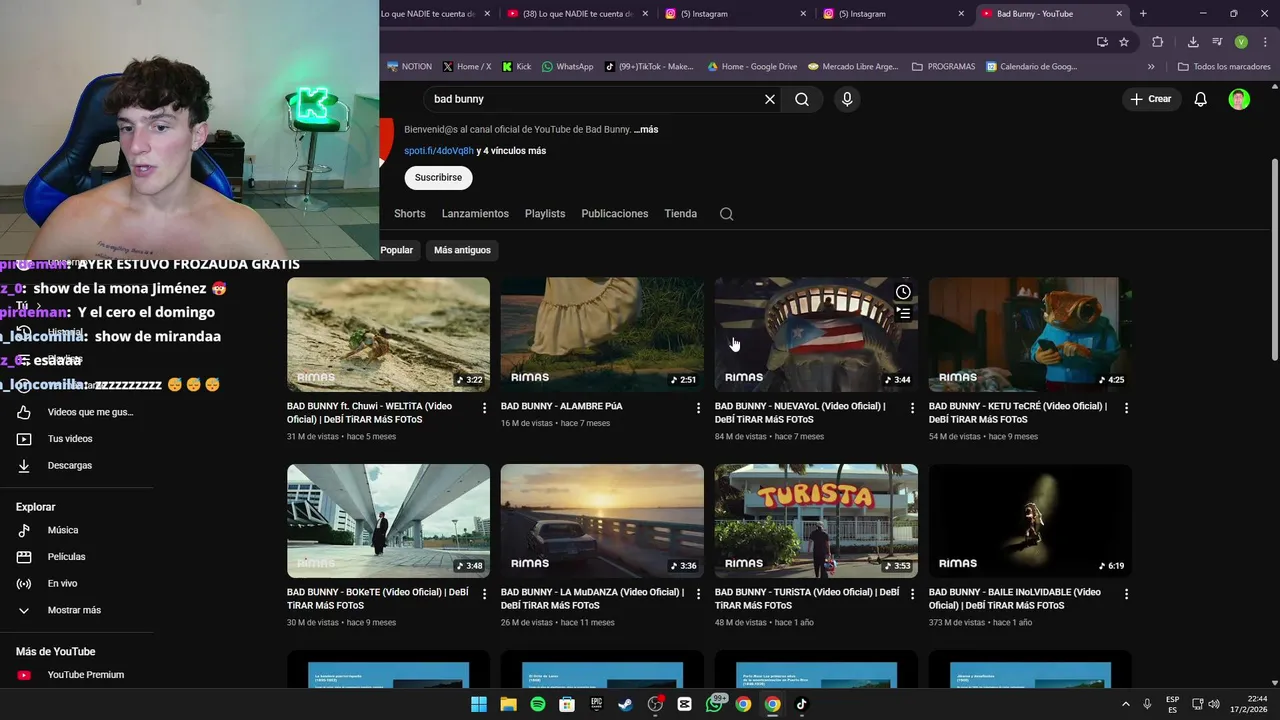Switch to the '(38) Lo que NADIE' browser tab

tap(576, 14)
